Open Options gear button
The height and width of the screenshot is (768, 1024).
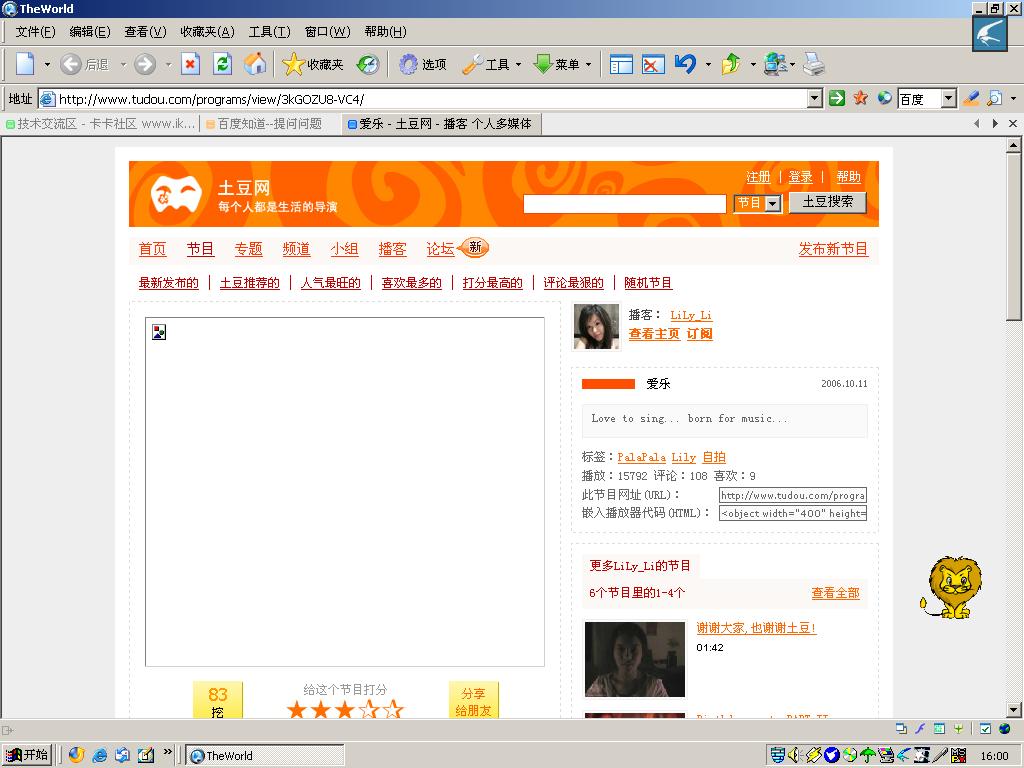point(423,64)
